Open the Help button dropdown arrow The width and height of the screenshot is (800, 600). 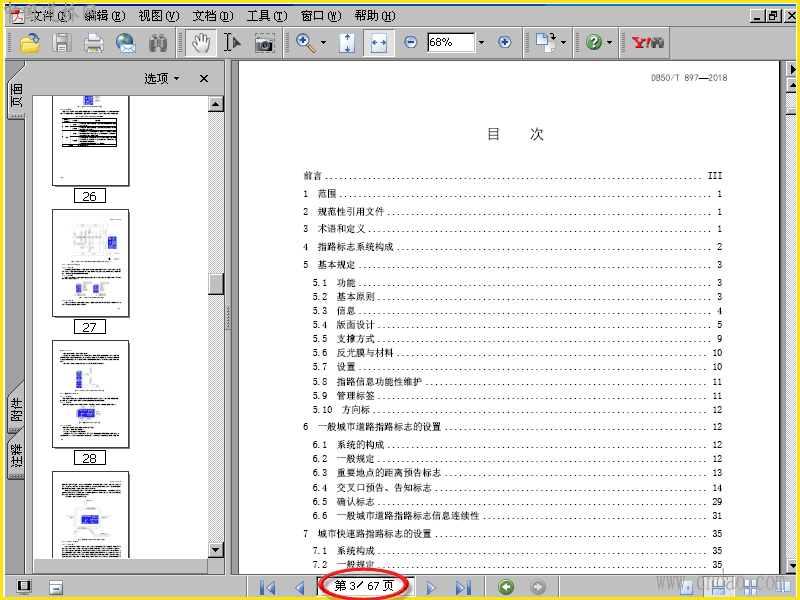point(610,43)
